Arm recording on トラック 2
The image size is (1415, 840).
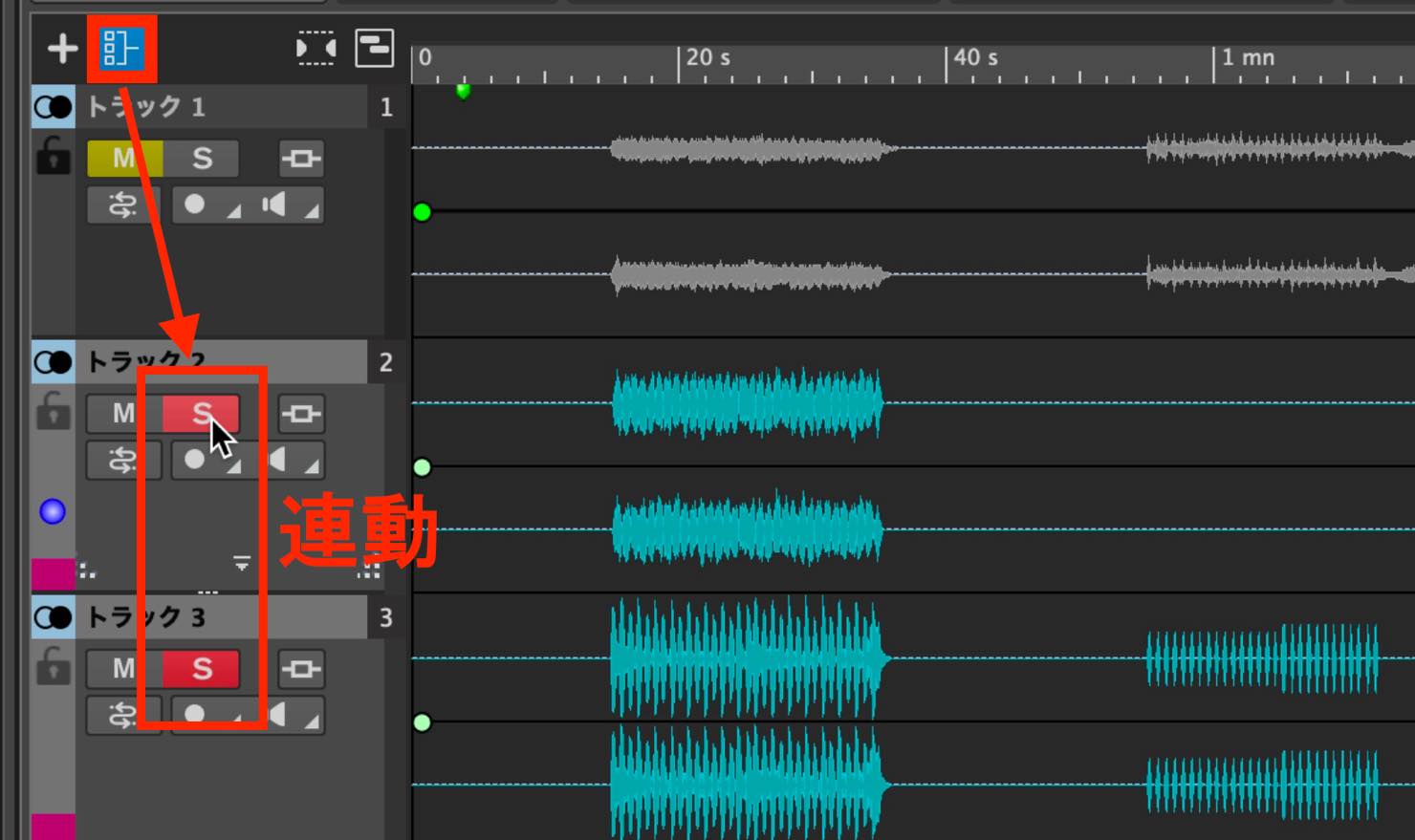click(x=195, y=460)
